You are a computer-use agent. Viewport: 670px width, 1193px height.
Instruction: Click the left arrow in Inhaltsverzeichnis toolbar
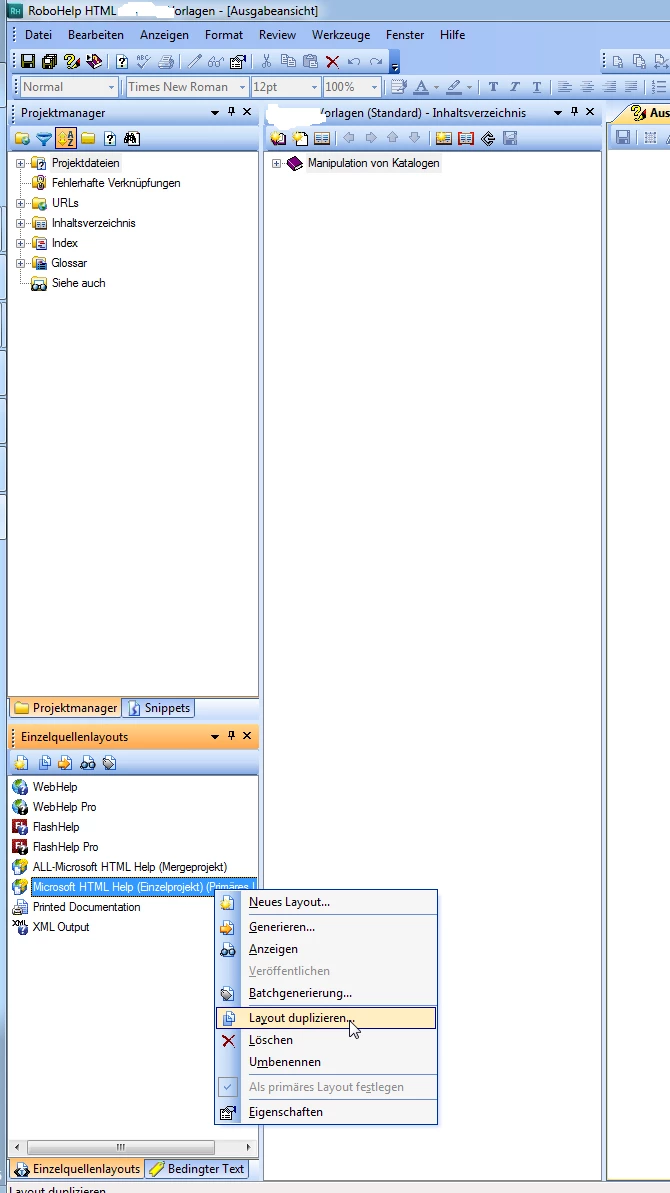349,138
